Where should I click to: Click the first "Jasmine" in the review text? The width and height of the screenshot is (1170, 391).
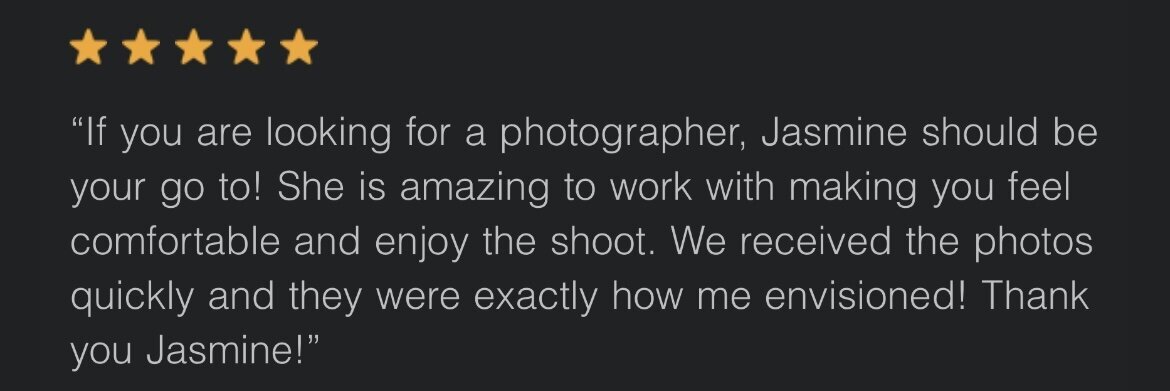(x=836, y=132)
